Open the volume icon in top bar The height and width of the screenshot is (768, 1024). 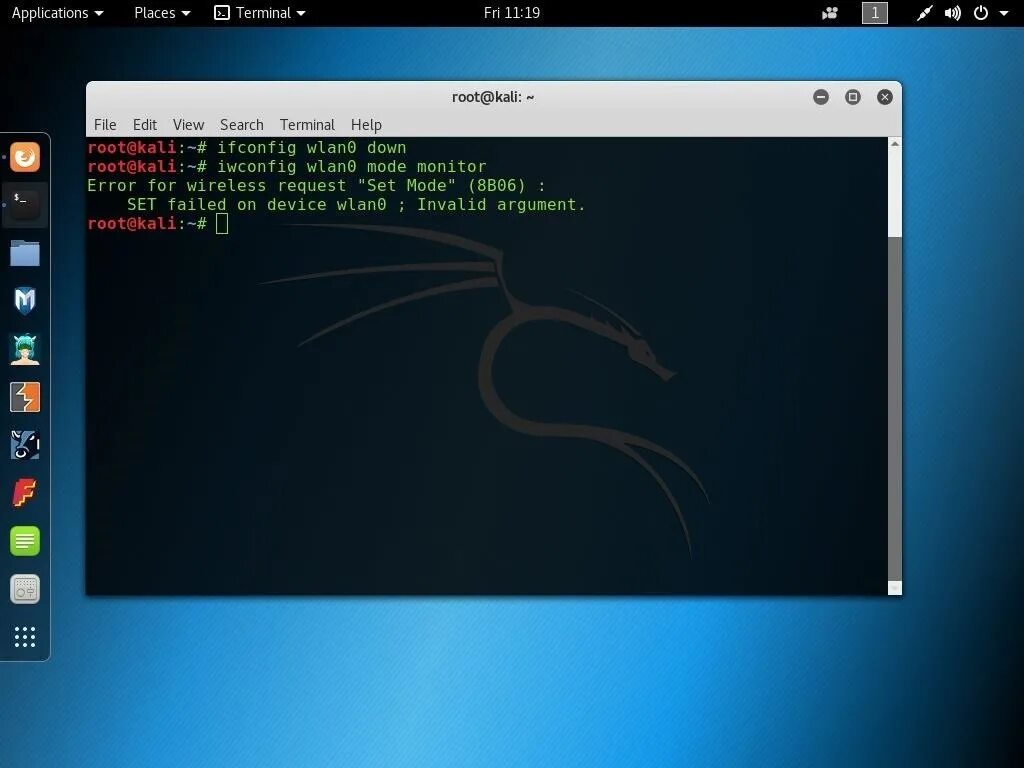coord(953,13)
